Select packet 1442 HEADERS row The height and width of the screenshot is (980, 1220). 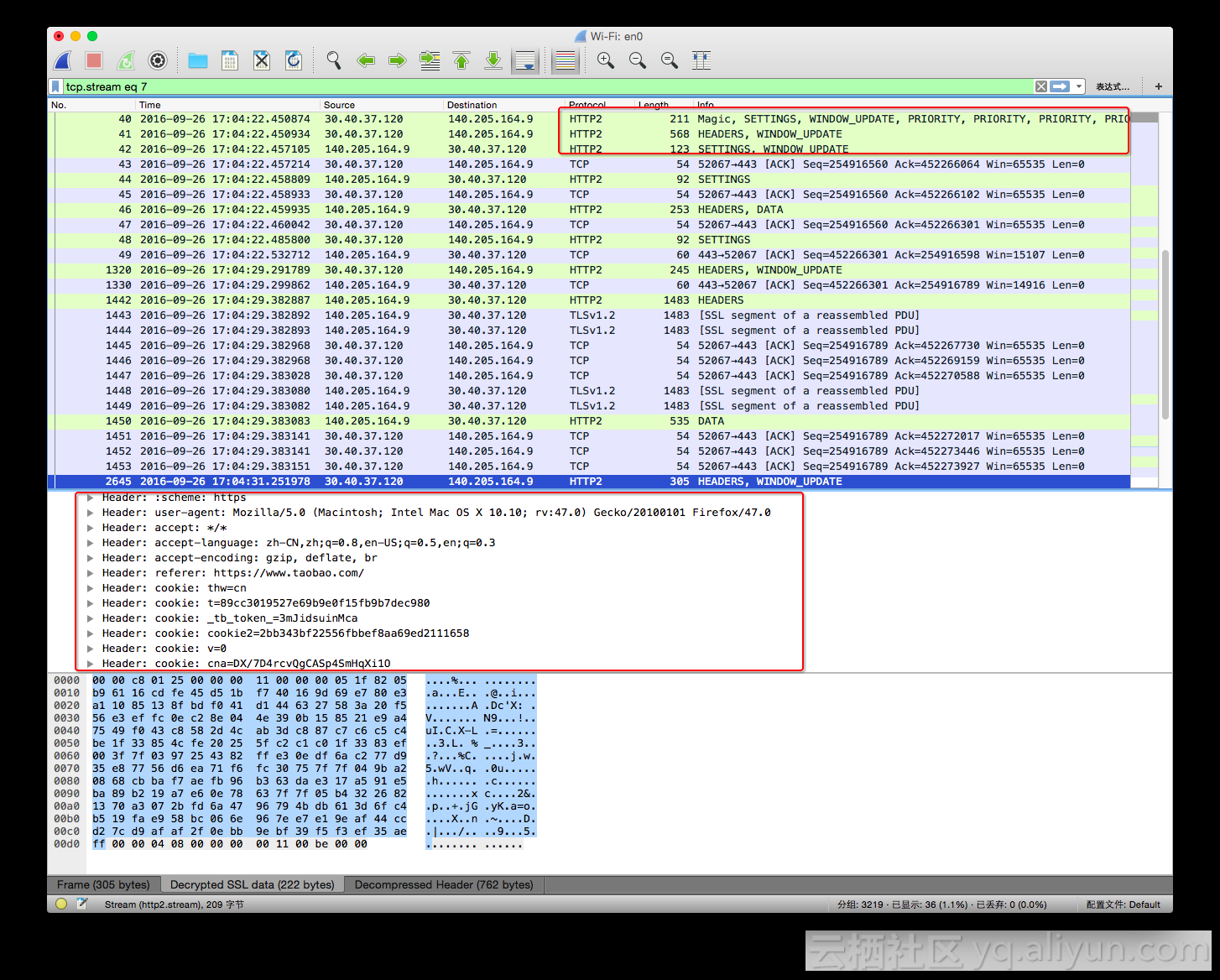[589, 300]
